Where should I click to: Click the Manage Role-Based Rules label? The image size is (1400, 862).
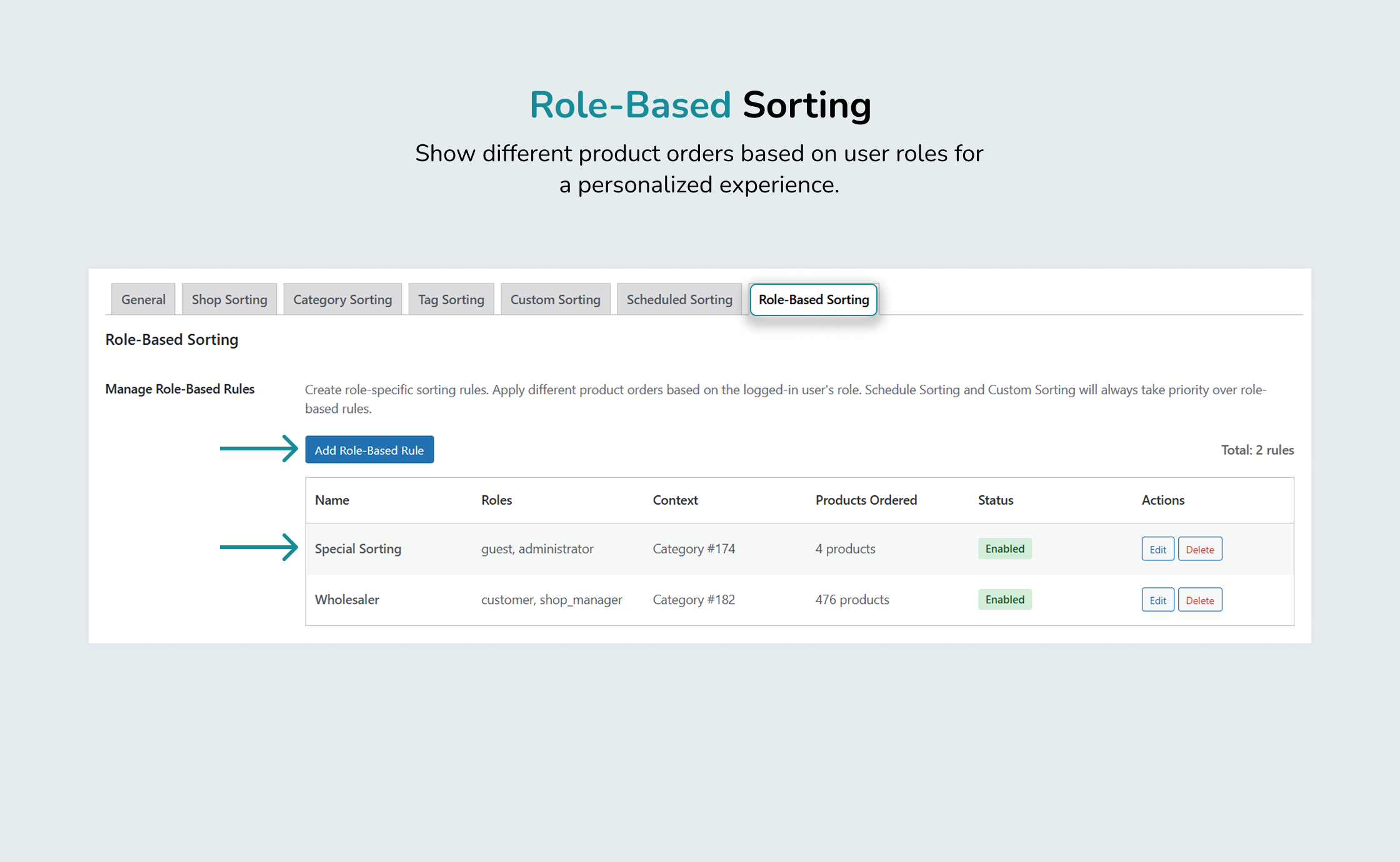[180, 389]
